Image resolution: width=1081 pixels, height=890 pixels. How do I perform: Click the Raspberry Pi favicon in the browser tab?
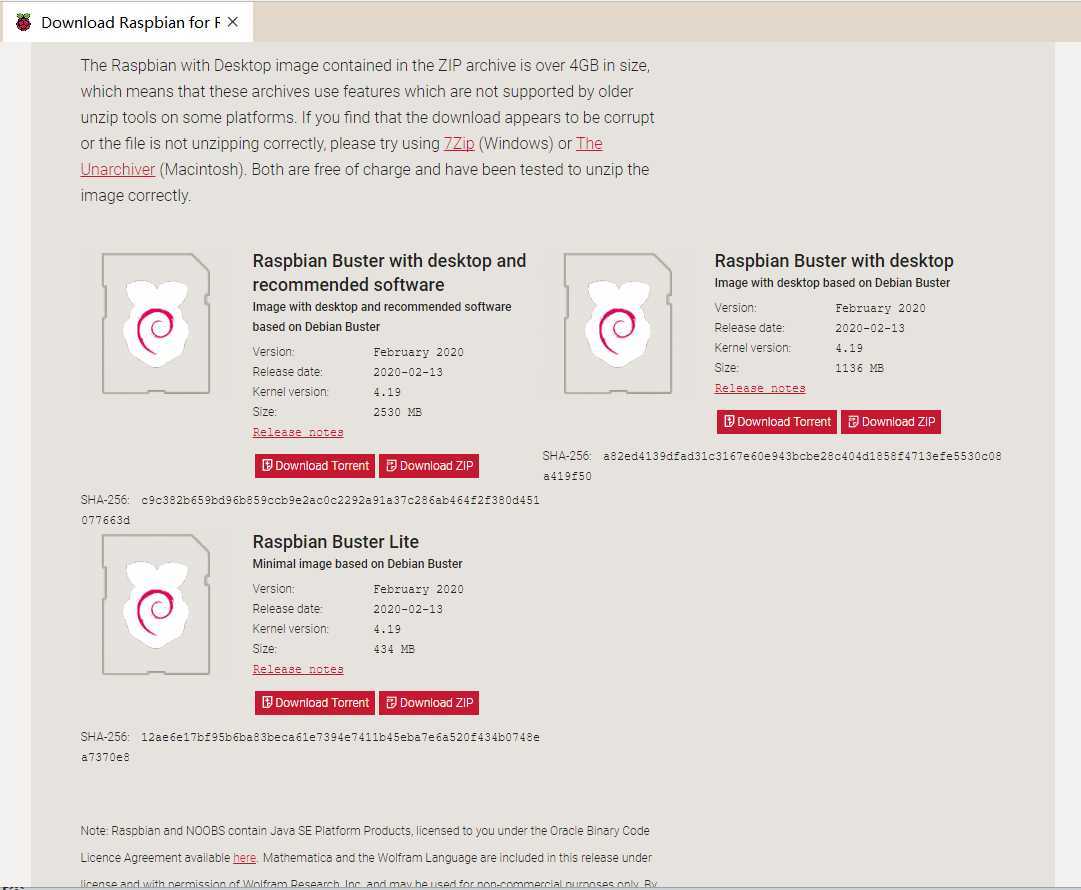pos(23,23)
